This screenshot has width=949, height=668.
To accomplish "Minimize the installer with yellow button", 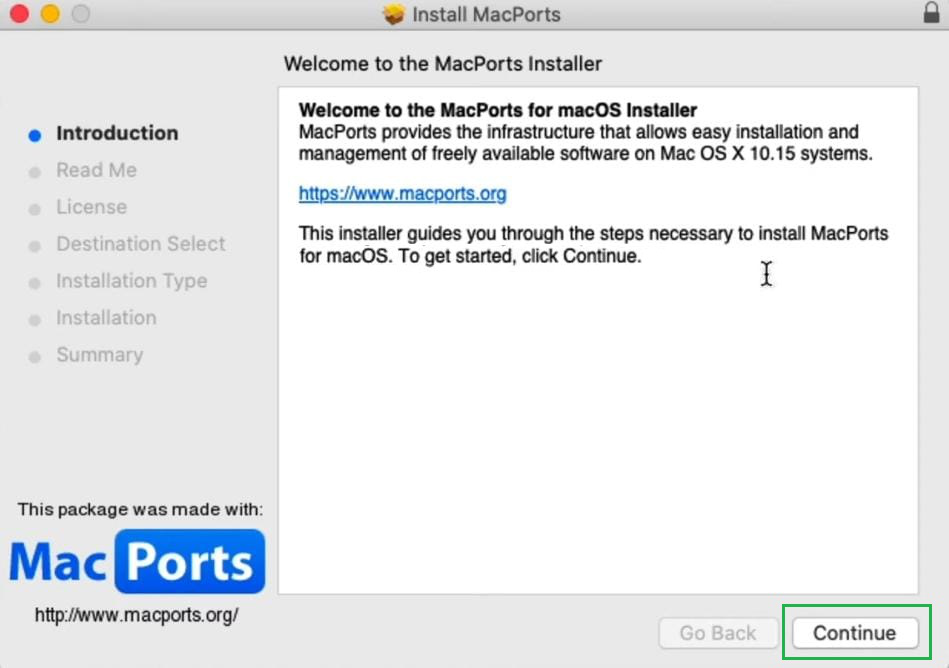I will click(50, 13).
